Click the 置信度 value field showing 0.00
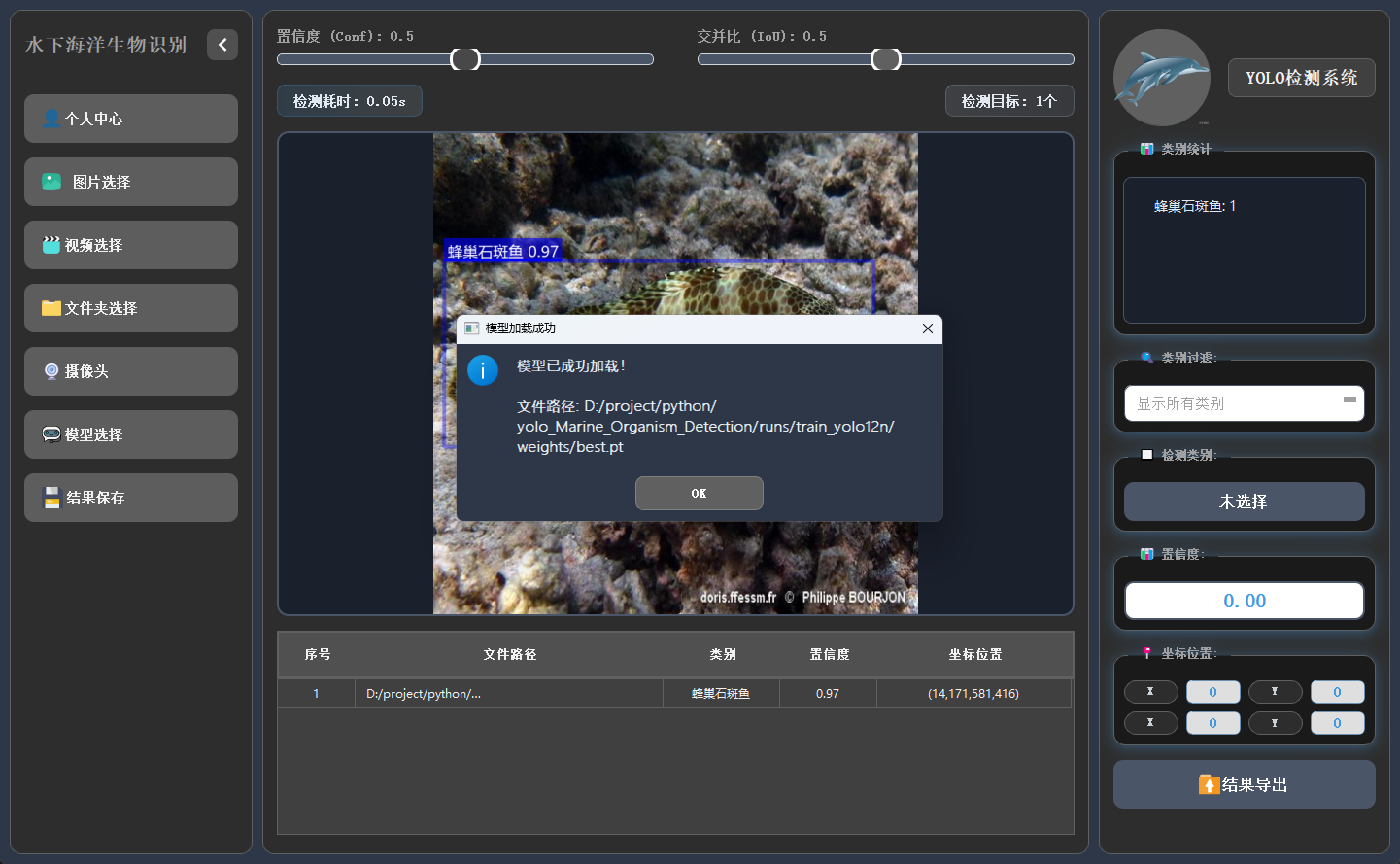This screenshot has width=1400, height=864. point(1244,601)
